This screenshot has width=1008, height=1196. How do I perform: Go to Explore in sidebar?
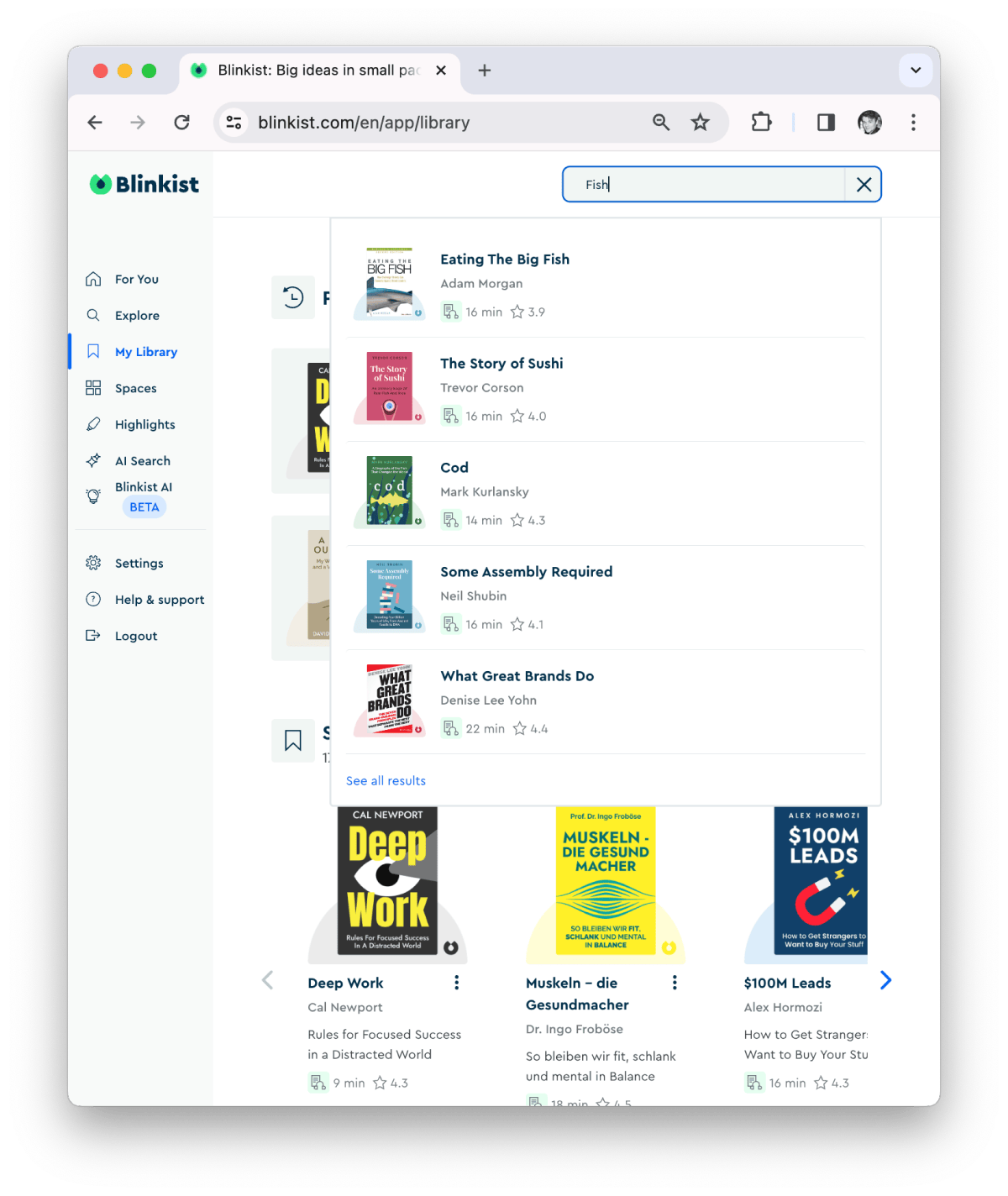(137, 315)
